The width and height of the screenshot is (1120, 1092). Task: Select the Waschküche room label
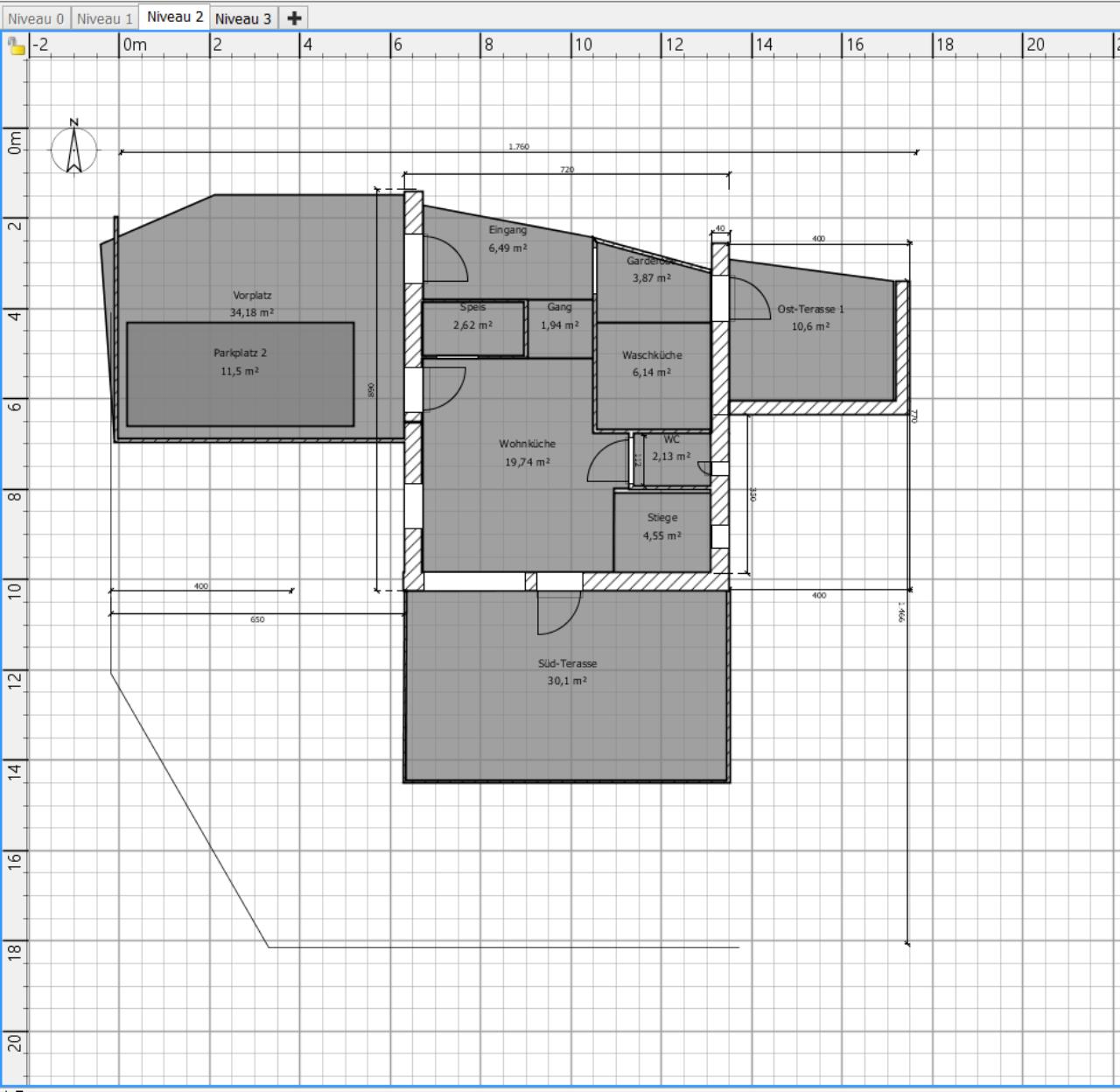(x=652, y=355)
